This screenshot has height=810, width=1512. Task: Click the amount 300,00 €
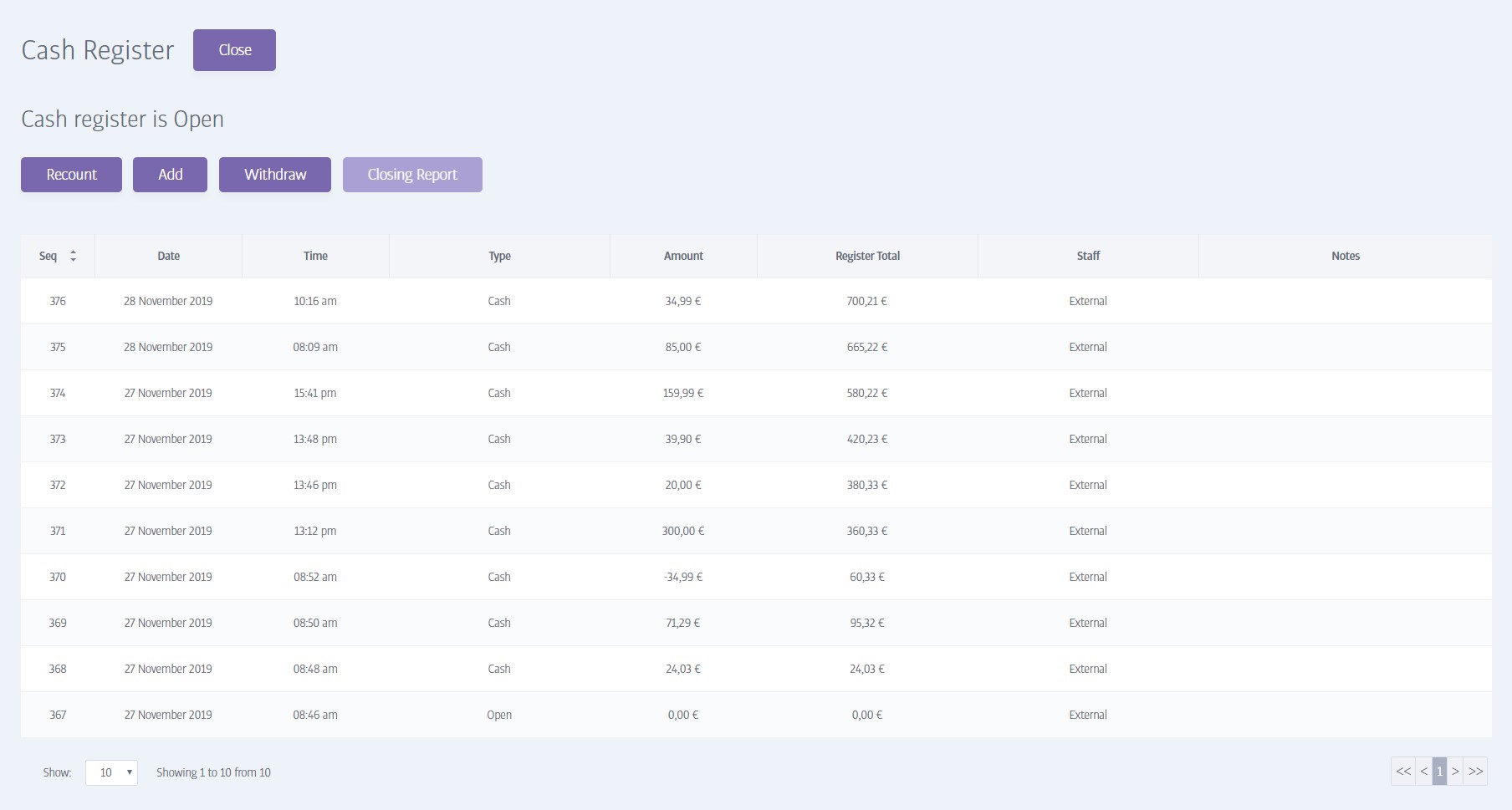683,531
